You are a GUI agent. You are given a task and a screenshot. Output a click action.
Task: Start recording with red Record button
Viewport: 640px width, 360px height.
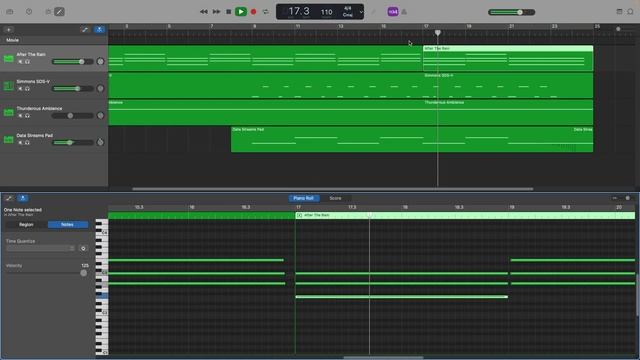[253, 12]
